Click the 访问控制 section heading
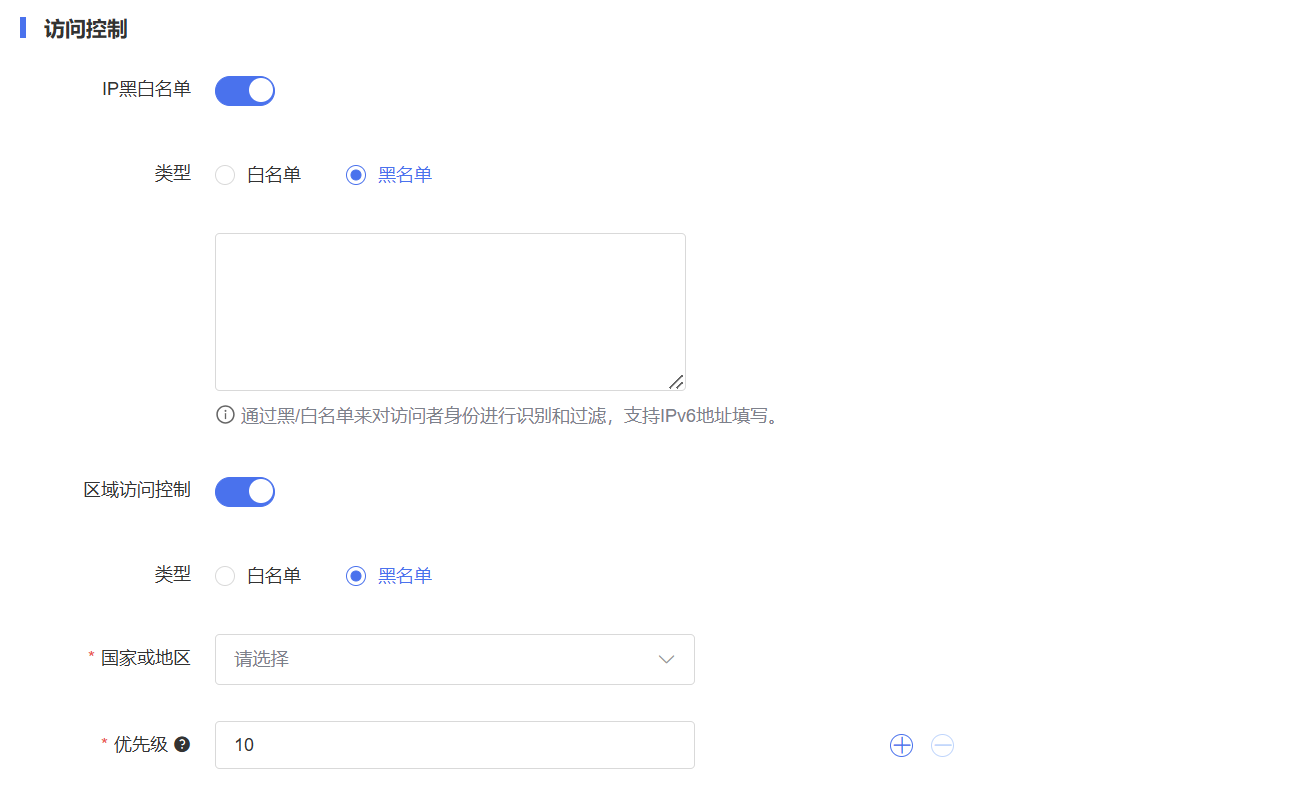Viewport: 1305px width, 806px height. pyautogui.click(x=85, y=29)
